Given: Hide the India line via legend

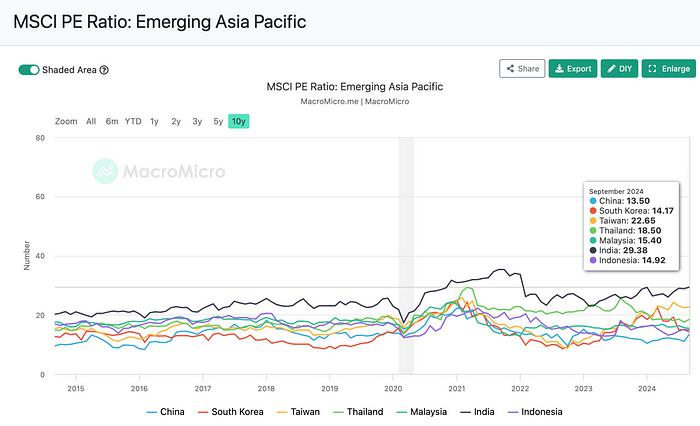Looking at the screenshot, I should (477, 412).
